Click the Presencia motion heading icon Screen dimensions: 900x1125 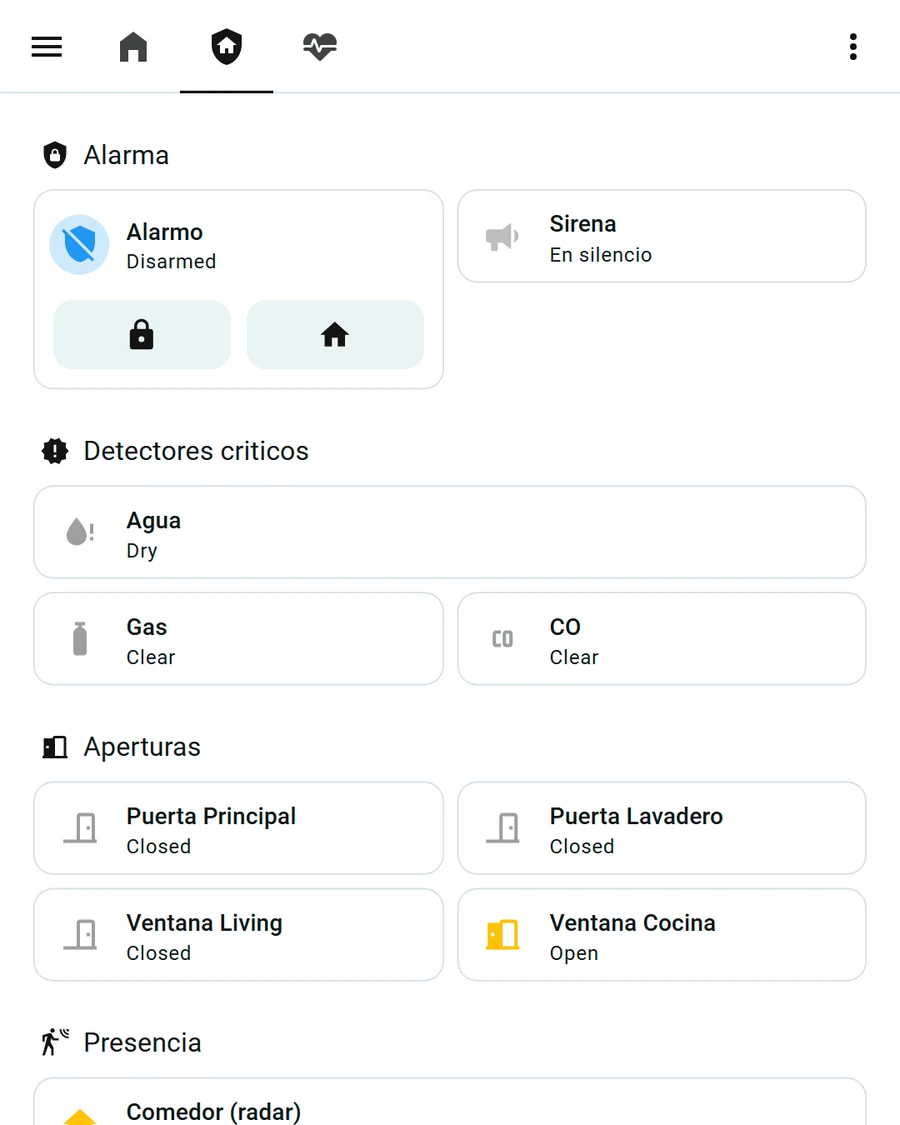[x=55, y=1042]
